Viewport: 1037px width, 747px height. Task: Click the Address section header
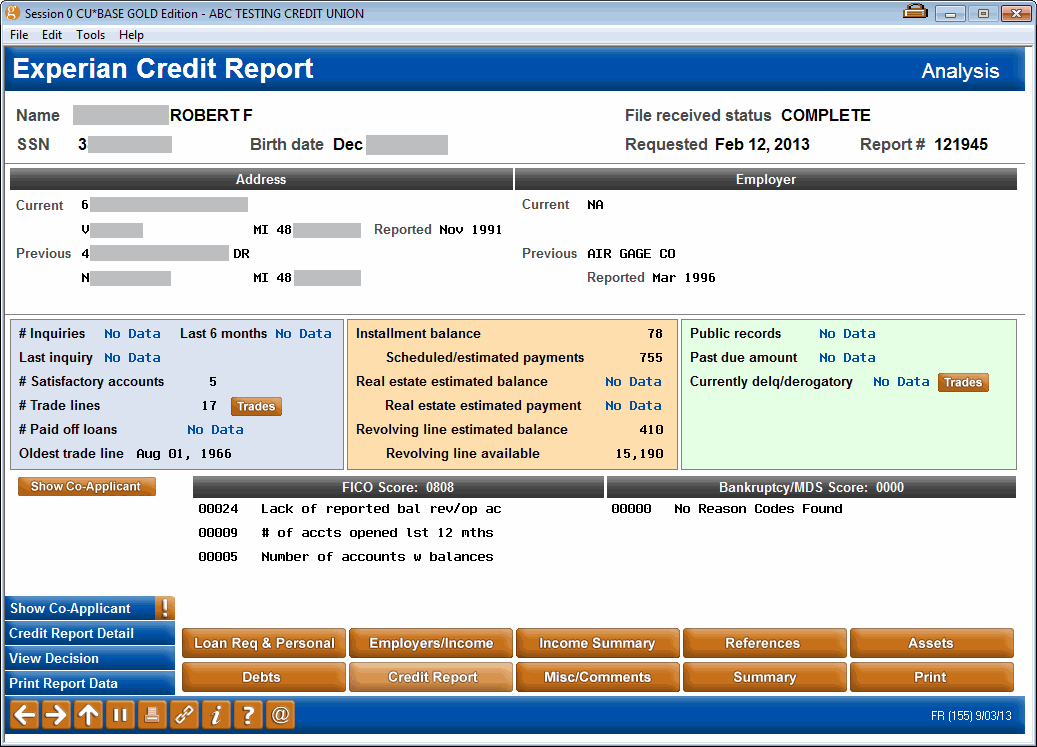261,179
